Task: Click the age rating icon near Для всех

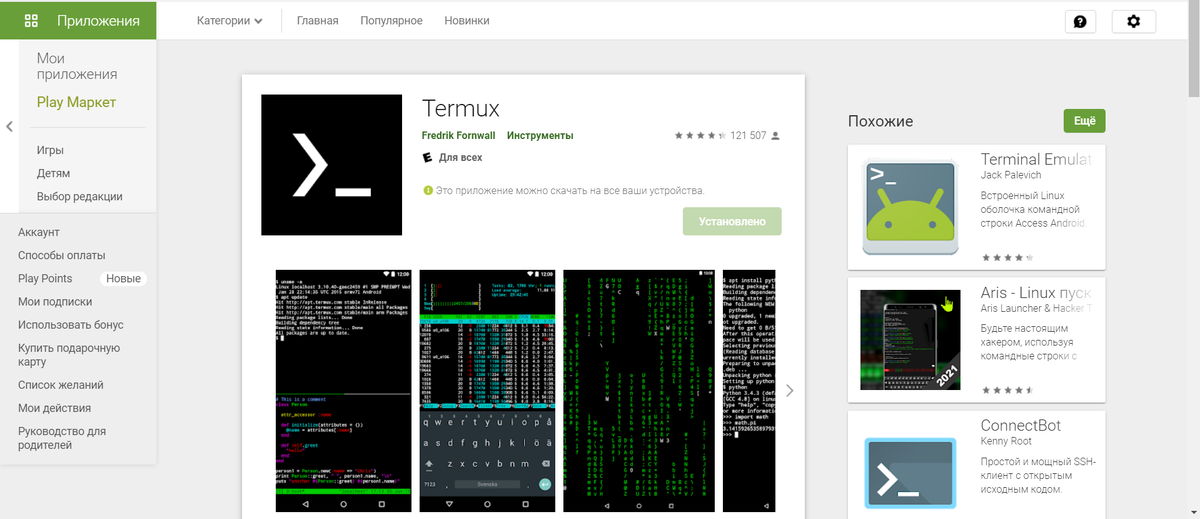Action: pos(428,158)
